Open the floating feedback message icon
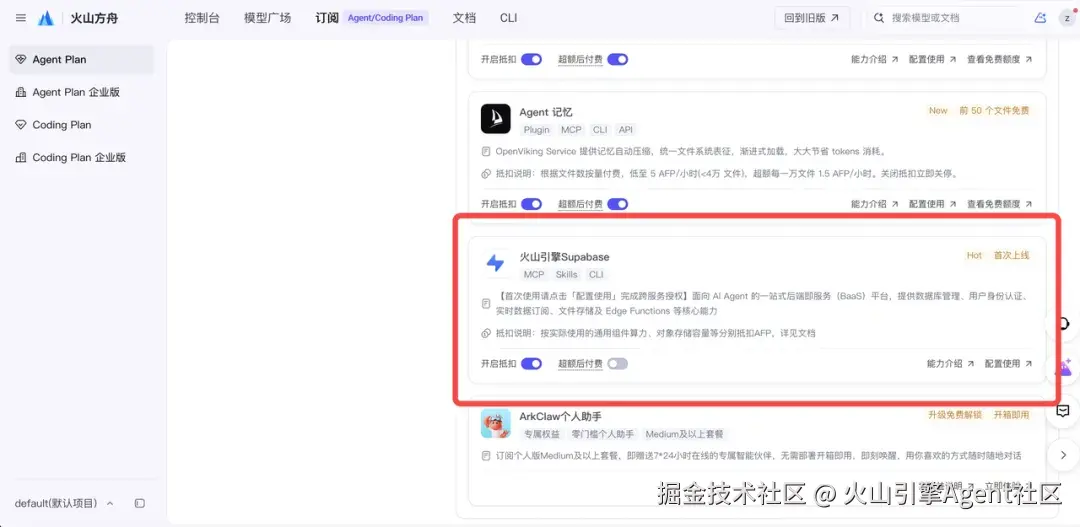The width and height of the screenshot is (1080, 527). click(x=1063, y=411)
